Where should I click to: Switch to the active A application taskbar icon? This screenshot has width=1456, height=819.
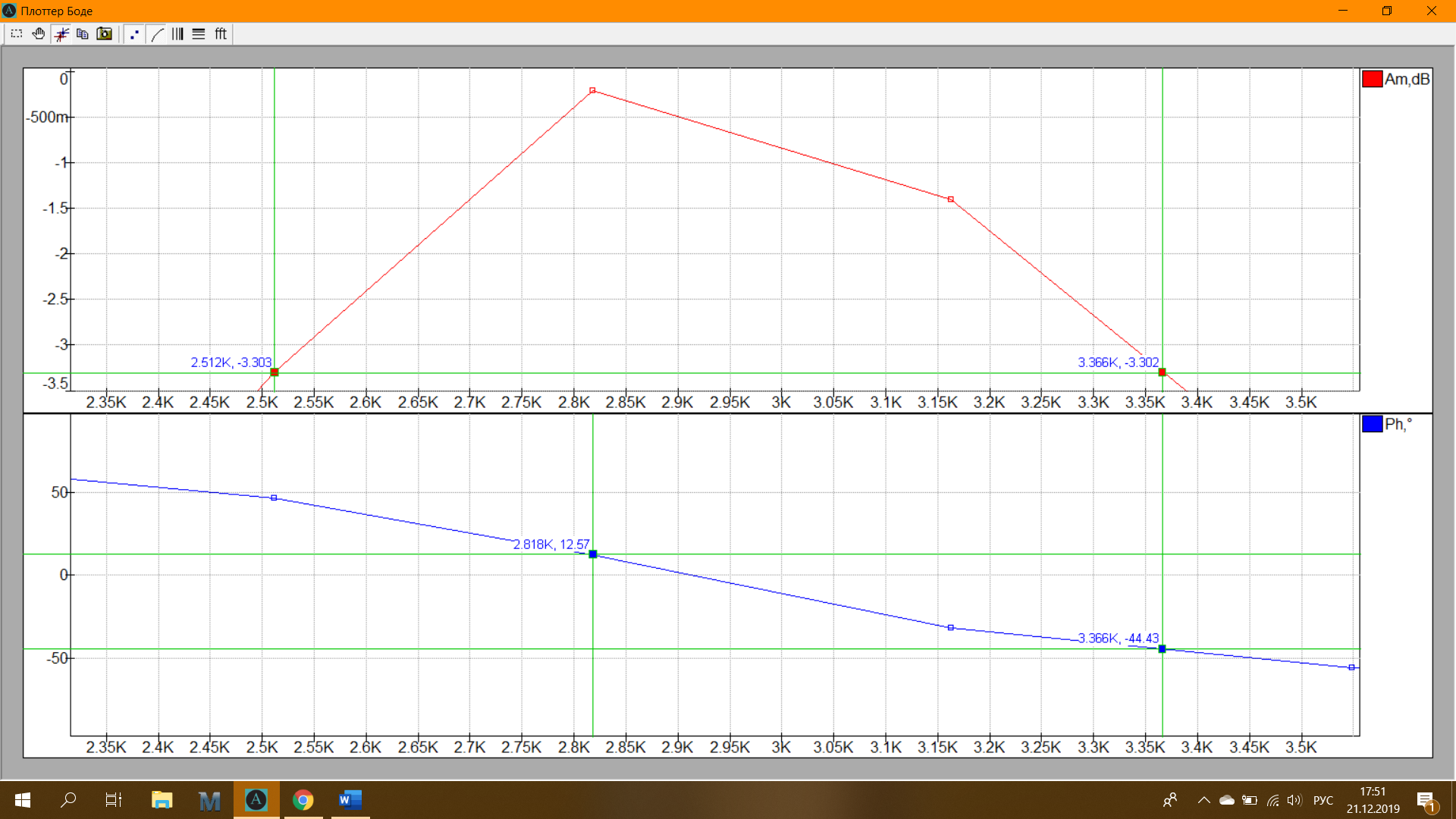(x=256, y=800)
